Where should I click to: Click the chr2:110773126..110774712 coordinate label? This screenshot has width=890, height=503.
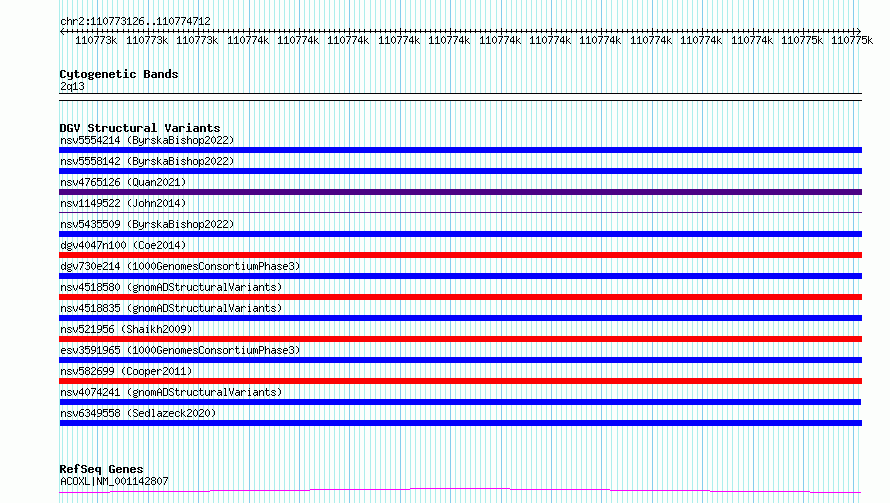pos(135,21)
